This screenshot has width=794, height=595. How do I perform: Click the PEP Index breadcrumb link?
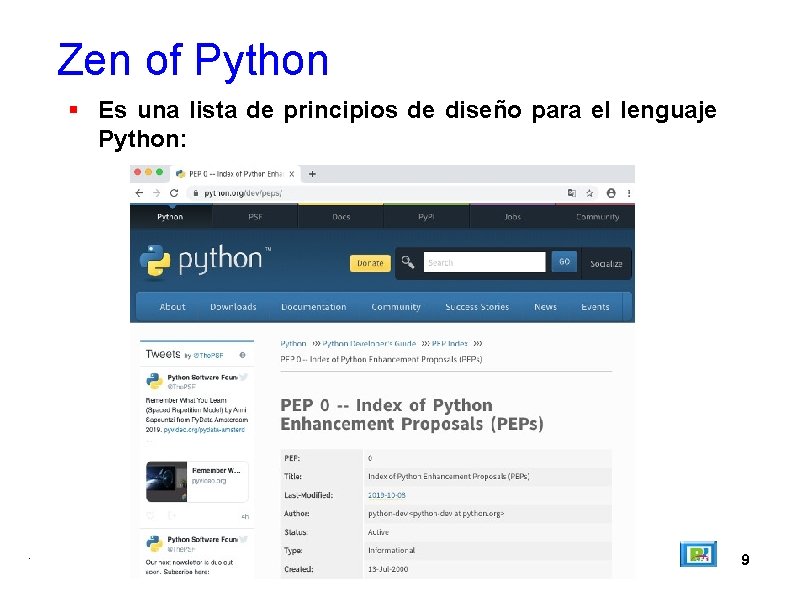pyautogui.click(x=450, y=343)
